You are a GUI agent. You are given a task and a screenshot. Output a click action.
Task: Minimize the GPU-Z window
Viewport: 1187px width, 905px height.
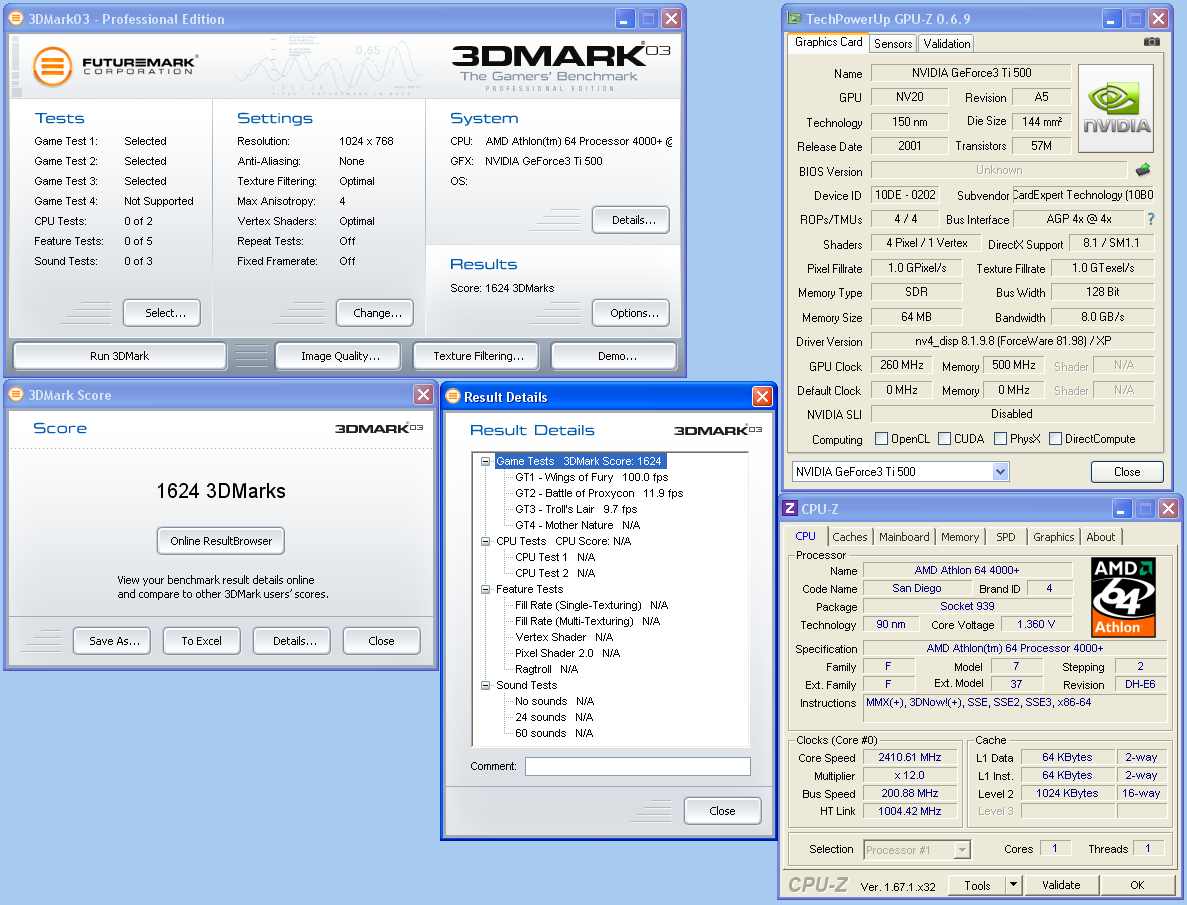[x=1112, y=18]
